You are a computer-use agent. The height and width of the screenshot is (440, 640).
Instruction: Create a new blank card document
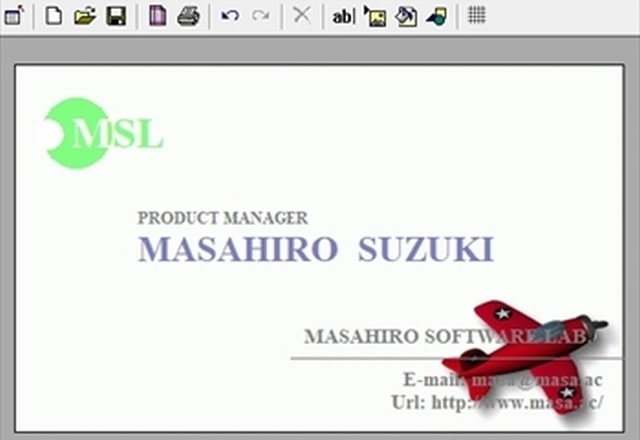click(x=53, y=16)
